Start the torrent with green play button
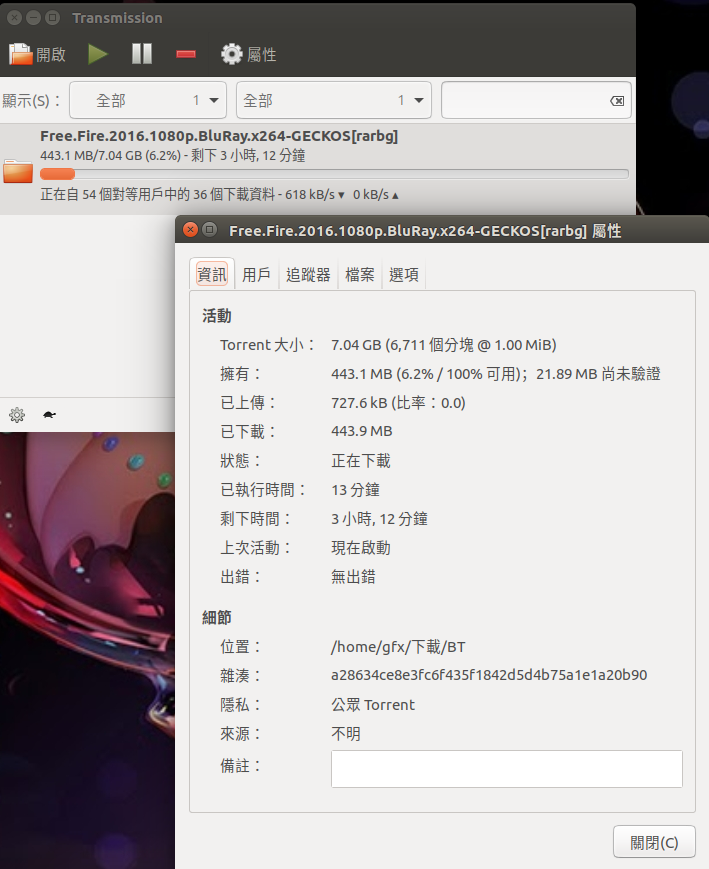This screenshot has height=869, width=709. tap(98, 54)
